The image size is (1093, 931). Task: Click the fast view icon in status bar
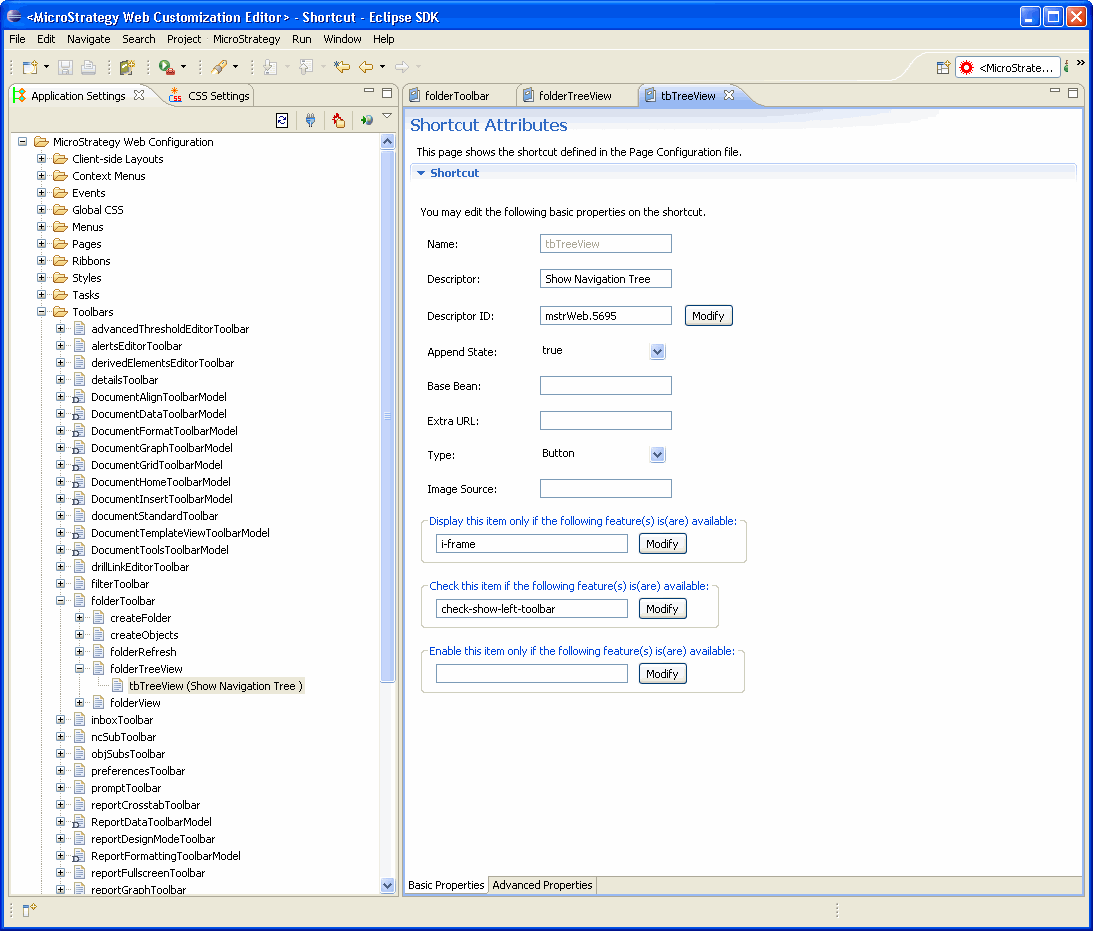[29, 909]
